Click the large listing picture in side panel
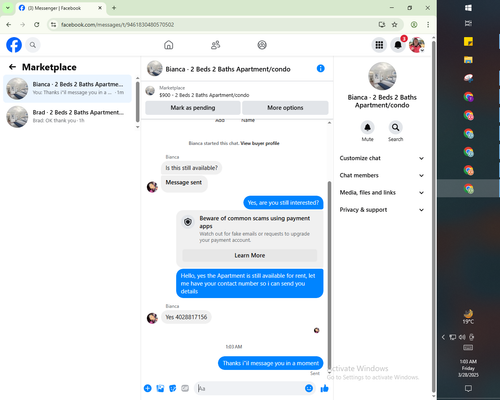The height and width of the screenshot is (400, 500). pyautogui.click(x=382, y=76)
